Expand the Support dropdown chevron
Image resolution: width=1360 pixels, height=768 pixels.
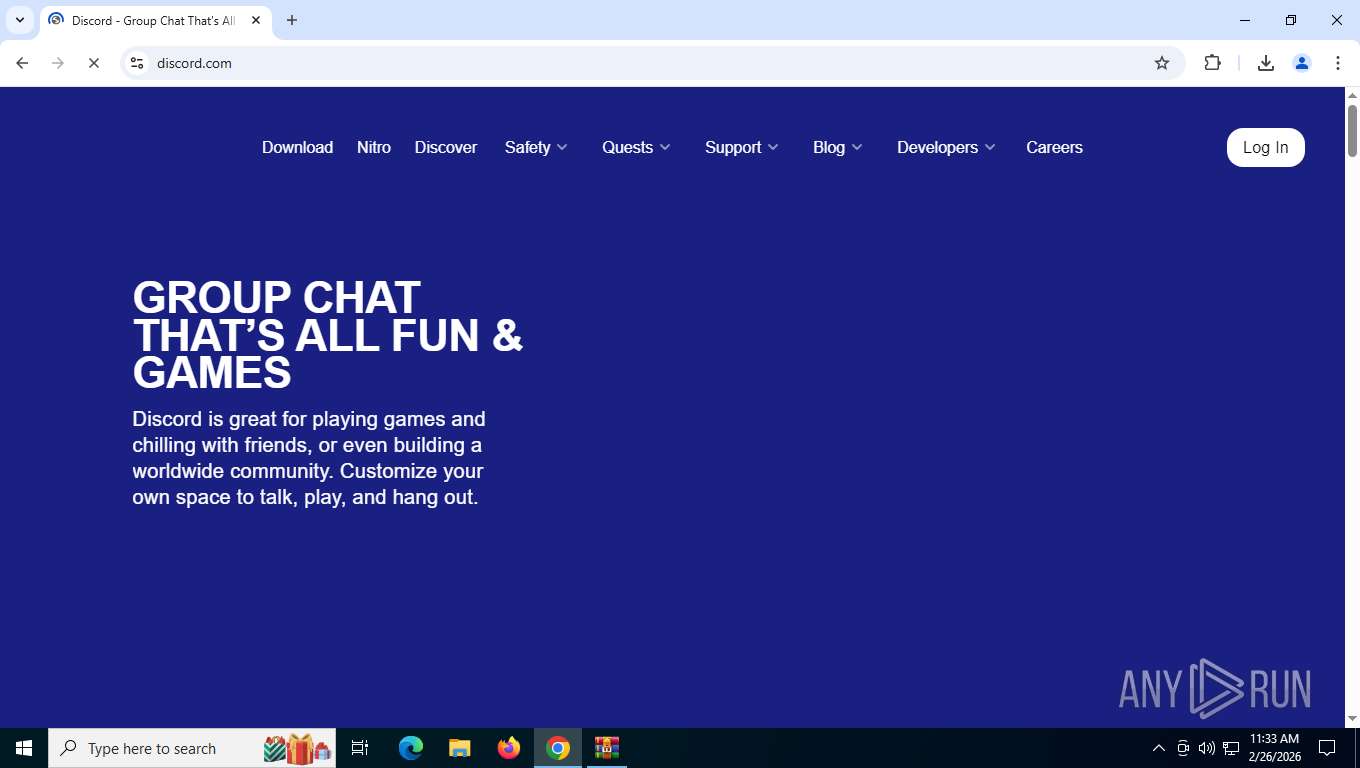(773, 147)
